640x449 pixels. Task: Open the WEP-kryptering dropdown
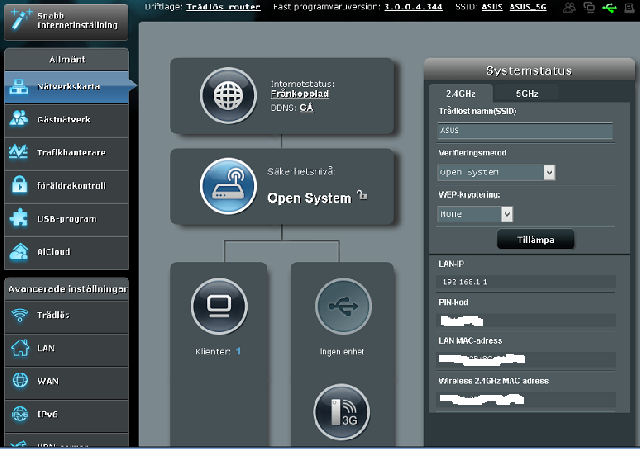[x=475, y=214]
